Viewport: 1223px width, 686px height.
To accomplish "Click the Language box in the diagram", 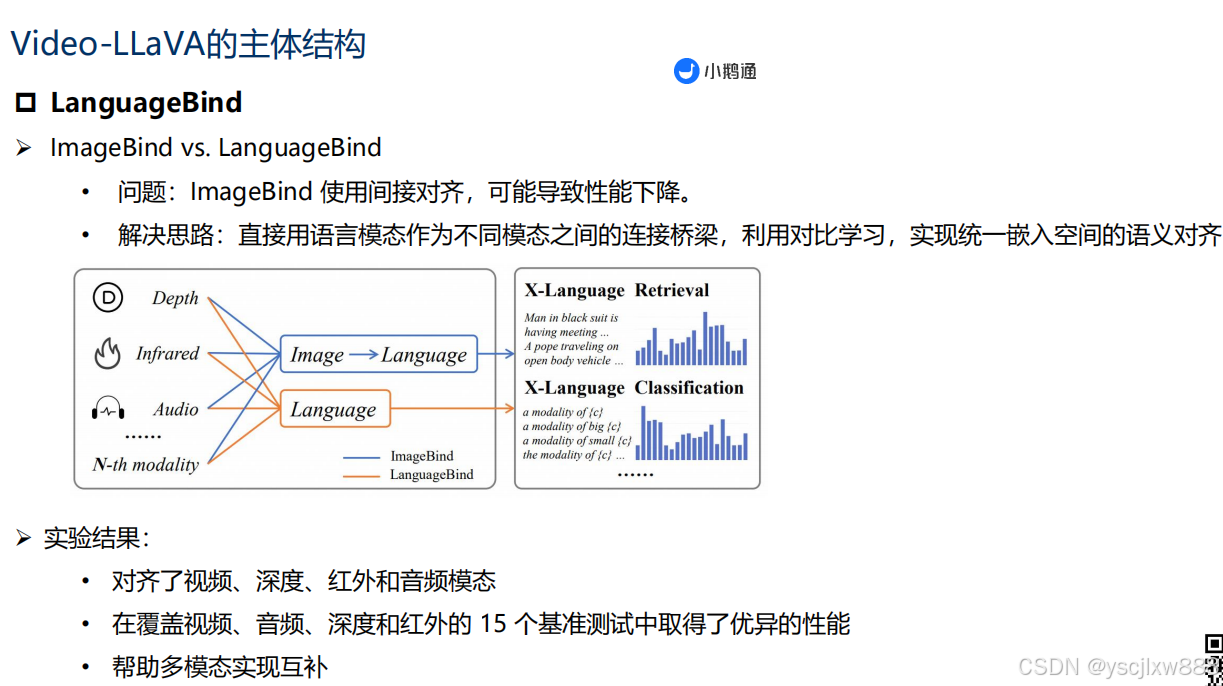I will 334,408.
